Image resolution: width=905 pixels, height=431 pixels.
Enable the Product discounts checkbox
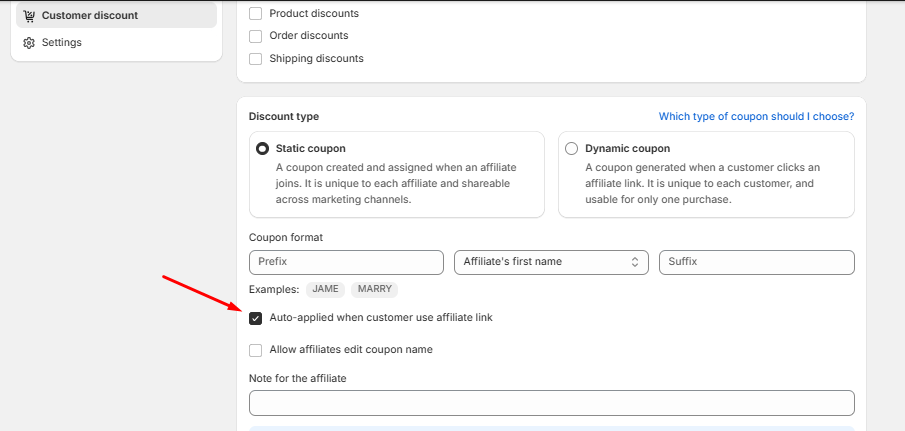coord(256,13)
